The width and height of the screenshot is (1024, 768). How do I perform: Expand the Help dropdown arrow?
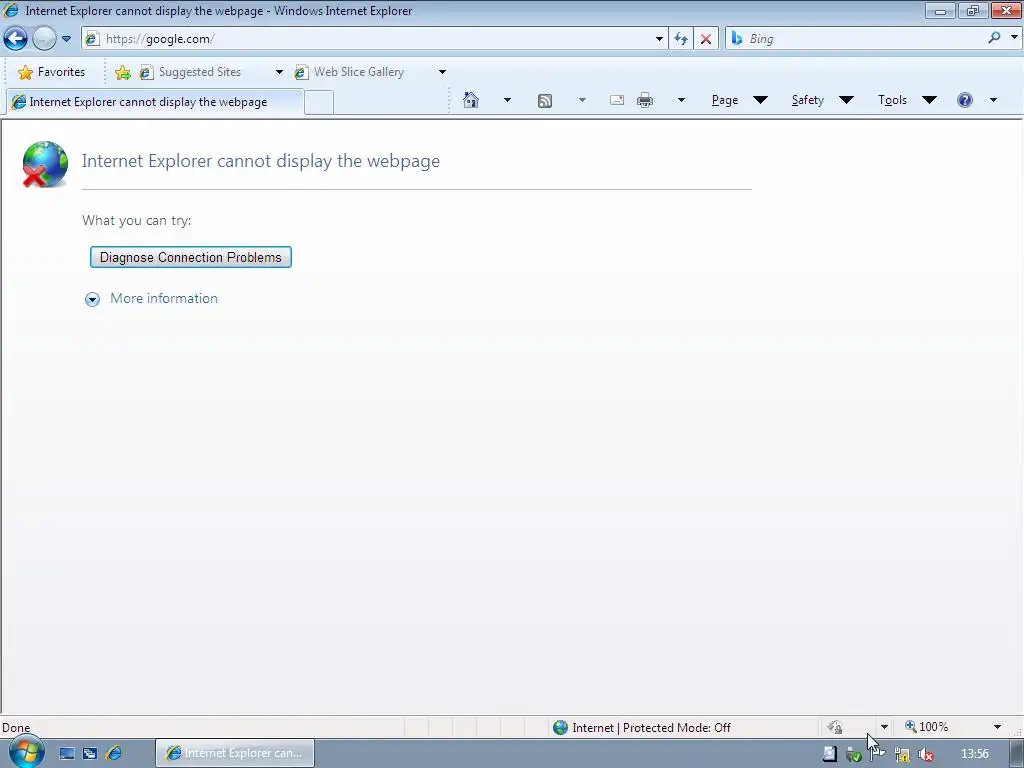[993, 100]
